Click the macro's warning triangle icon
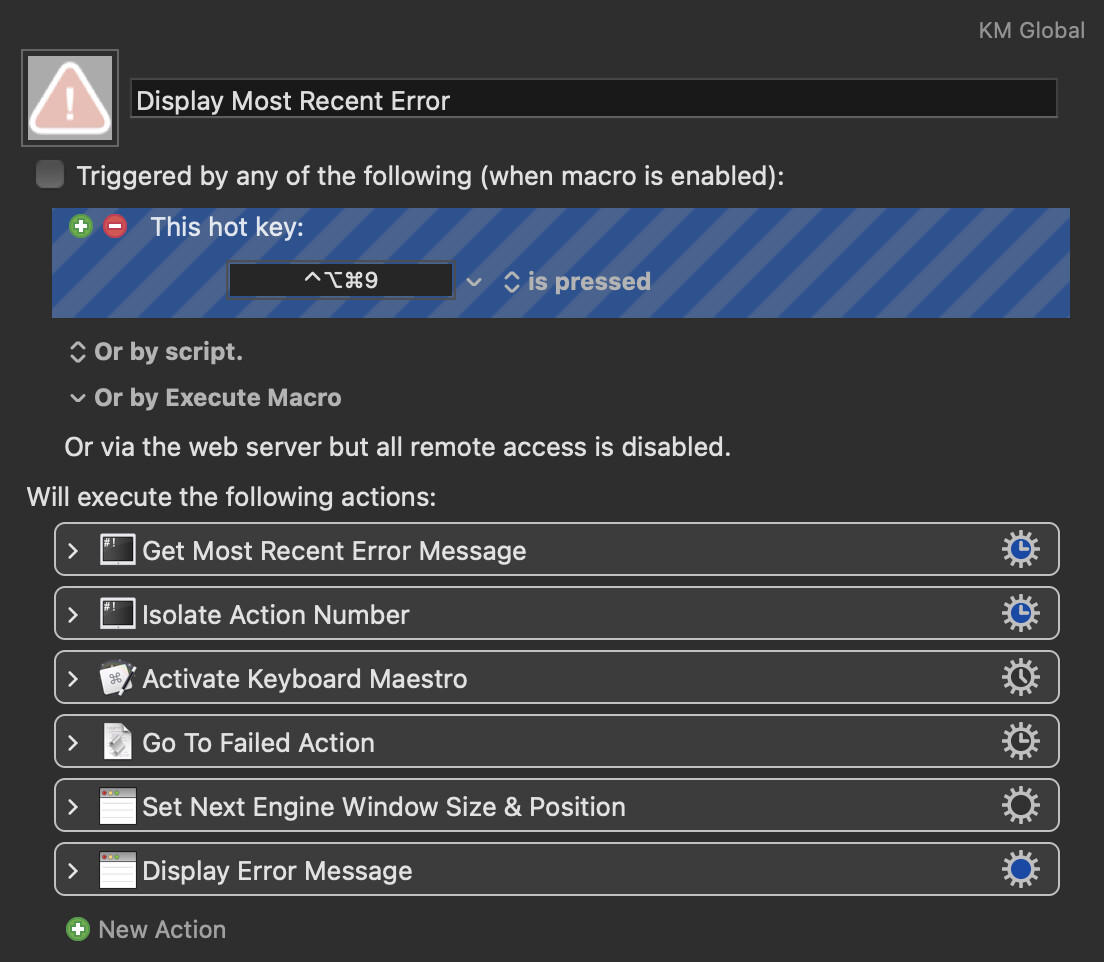1104x962 pixels. tap(70, 97)
